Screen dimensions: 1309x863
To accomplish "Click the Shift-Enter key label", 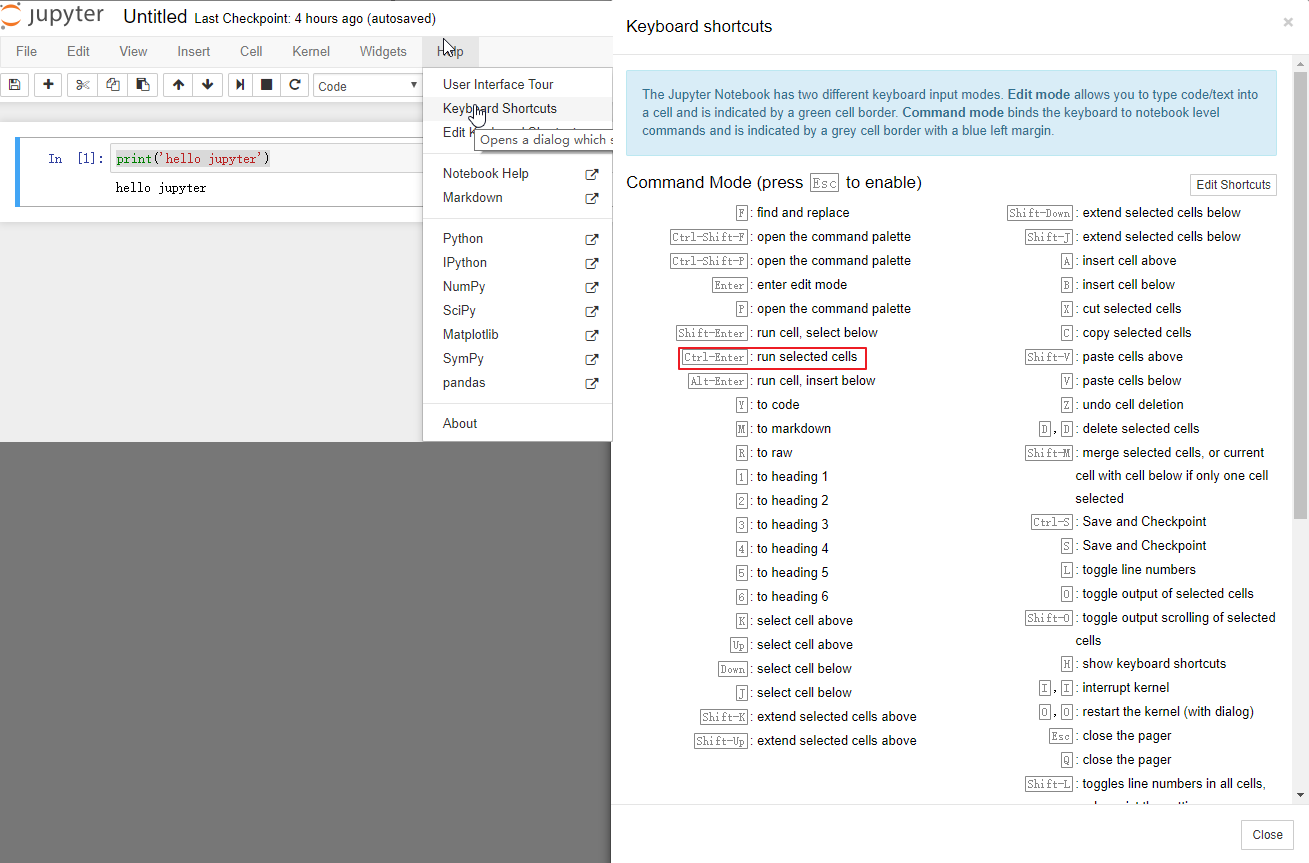I will point(712,333).
